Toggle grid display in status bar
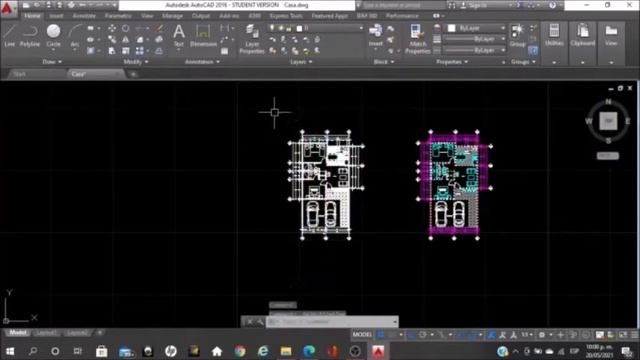This screenshot has height=360, width=640. [380, 335]
